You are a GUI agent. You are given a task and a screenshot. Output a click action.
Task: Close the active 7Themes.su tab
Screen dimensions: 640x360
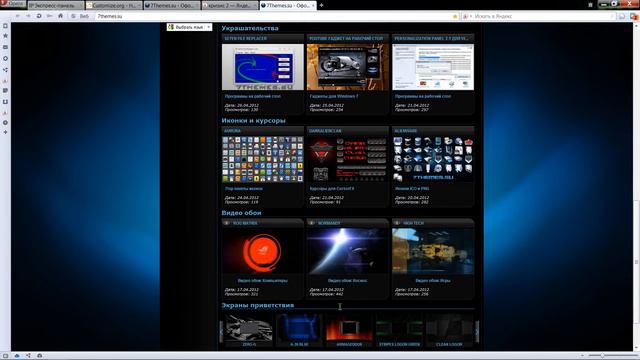pos(313,5)
